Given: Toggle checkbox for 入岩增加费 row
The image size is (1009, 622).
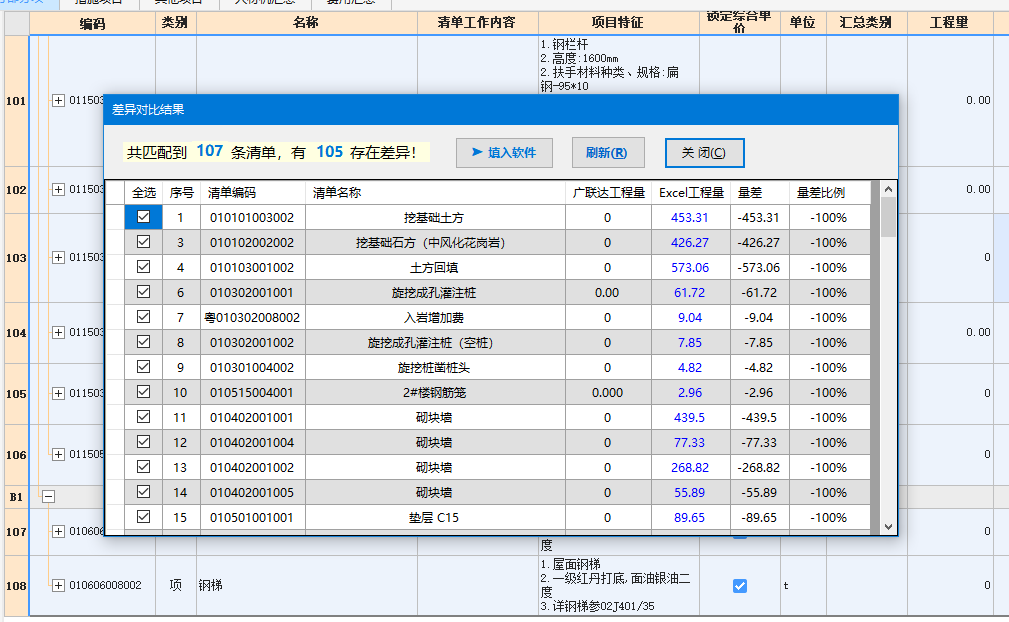Looking at the screenshot, I should point(144,317).
